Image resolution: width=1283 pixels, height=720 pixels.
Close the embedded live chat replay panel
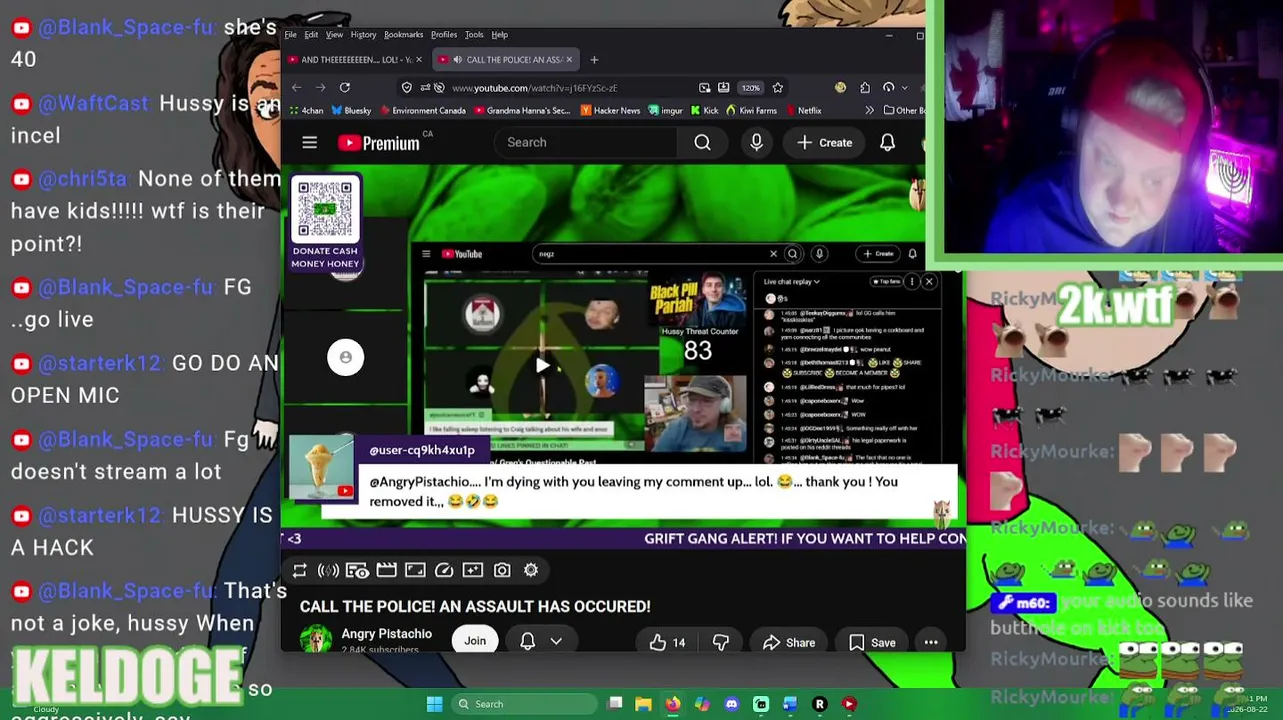(x=928, y=282)
